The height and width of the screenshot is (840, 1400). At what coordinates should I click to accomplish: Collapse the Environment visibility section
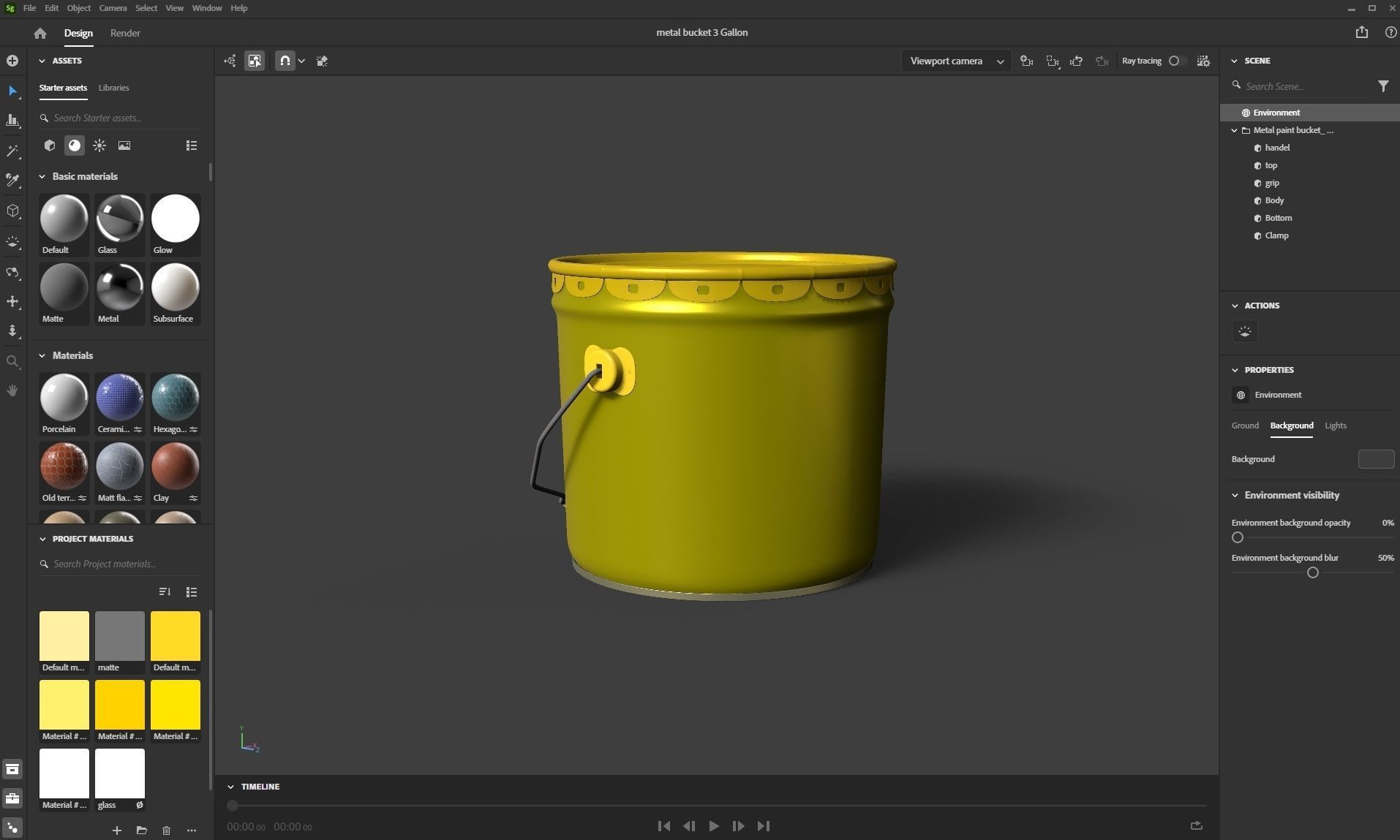(1235, 495)
